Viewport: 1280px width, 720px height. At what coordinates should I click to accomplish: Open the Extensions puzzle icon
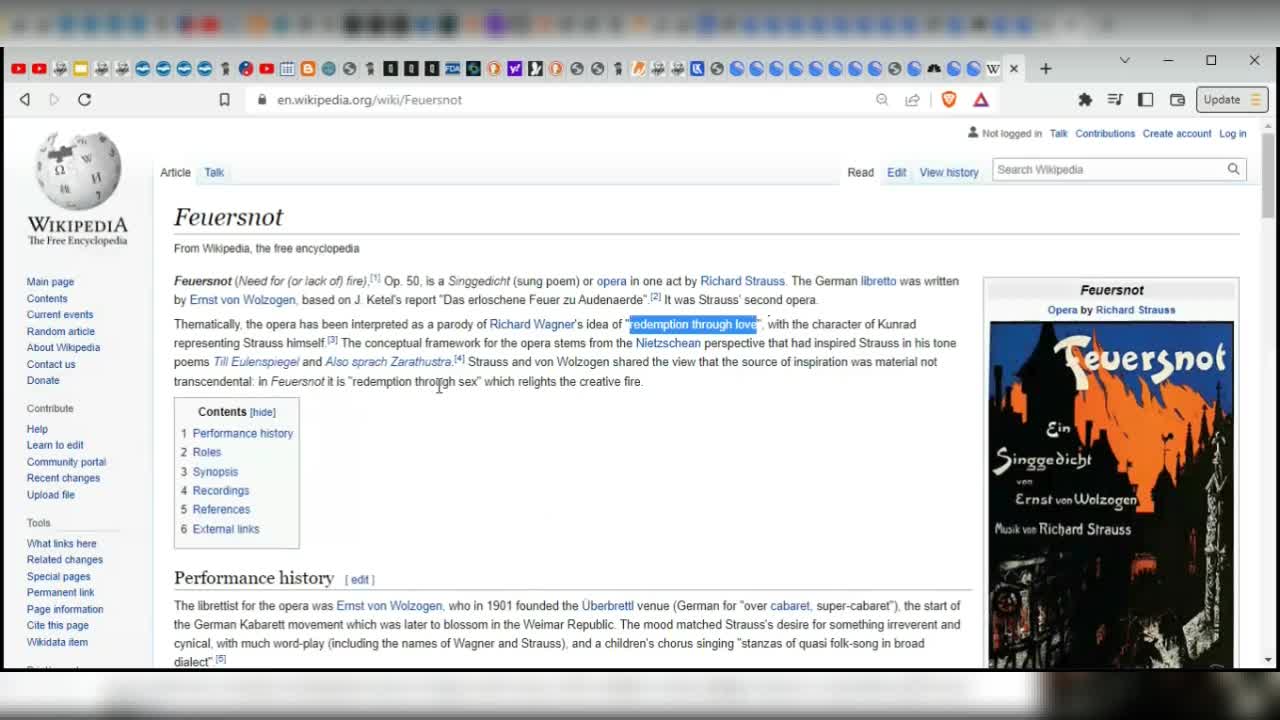1085,100
